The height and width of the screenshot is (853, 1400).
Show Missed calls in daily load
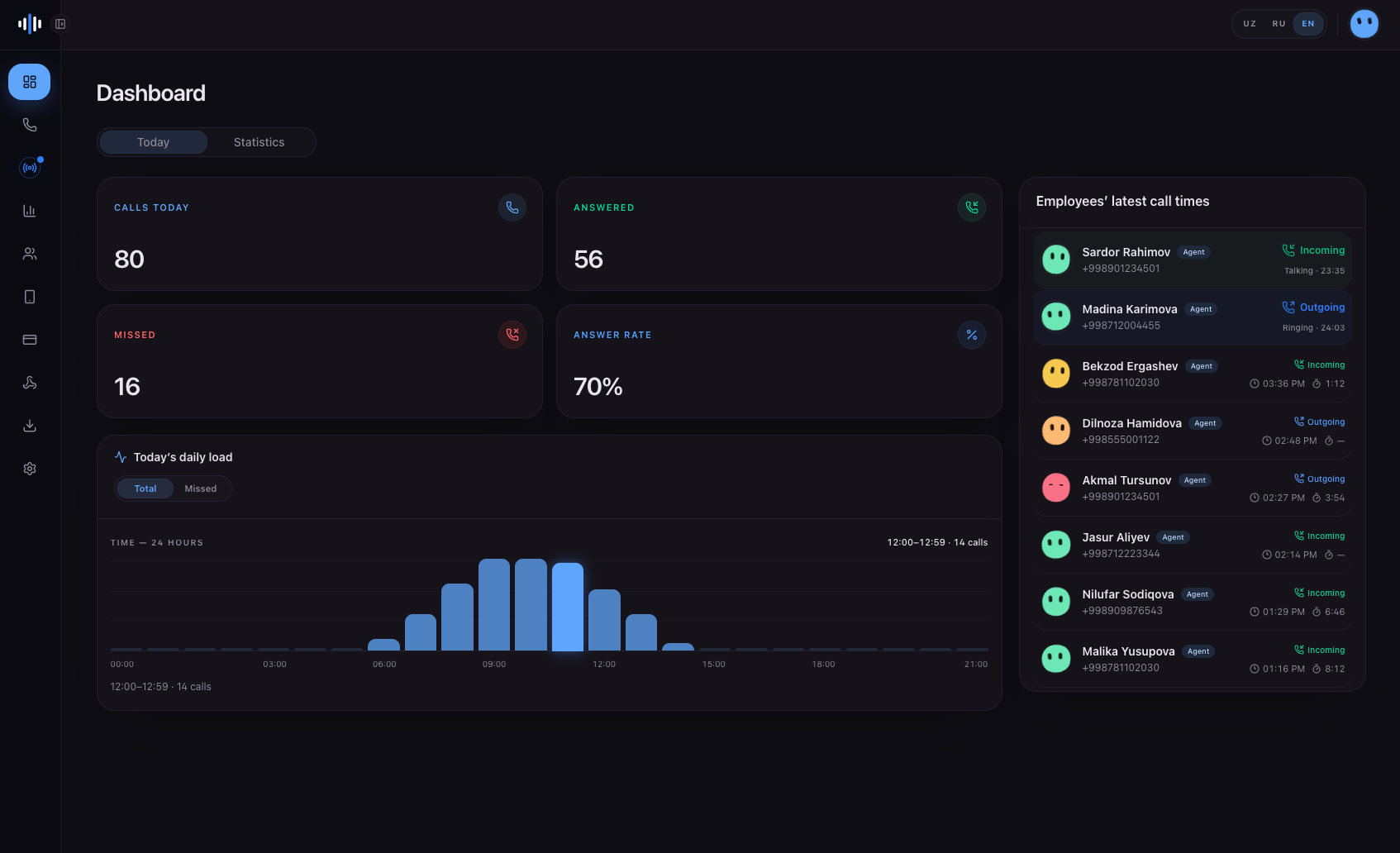click(201, 488)
